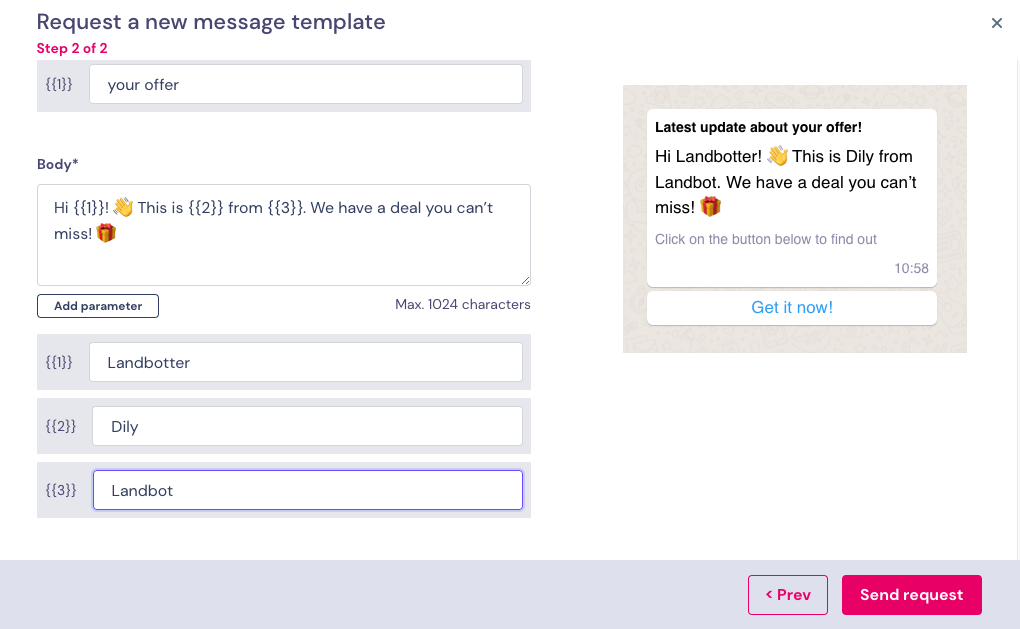This screenshot has width=1020, height=629.
Task: Go back with the Prev button
Action: tap(788, 595)
